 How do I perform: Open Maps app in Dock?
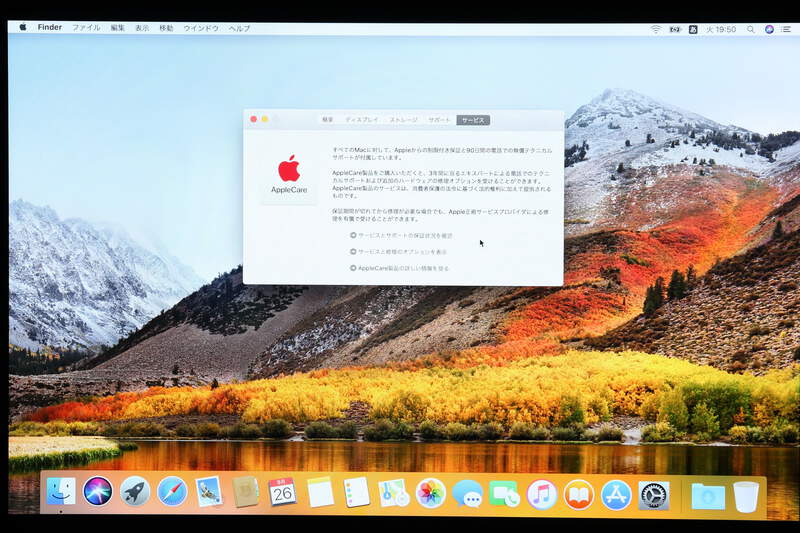[393, 493]
